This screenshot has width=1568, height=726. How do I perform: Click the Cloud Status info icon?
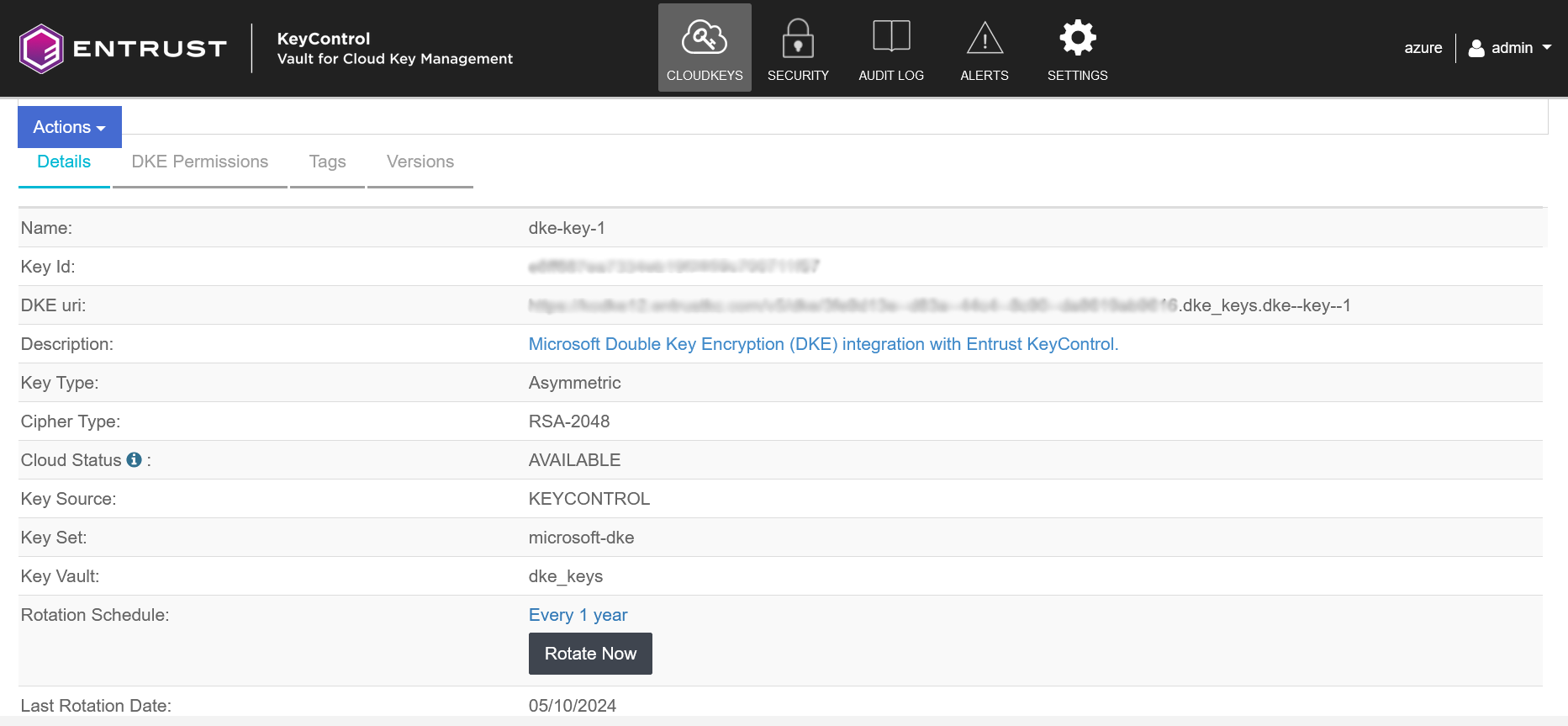(134, 459)
